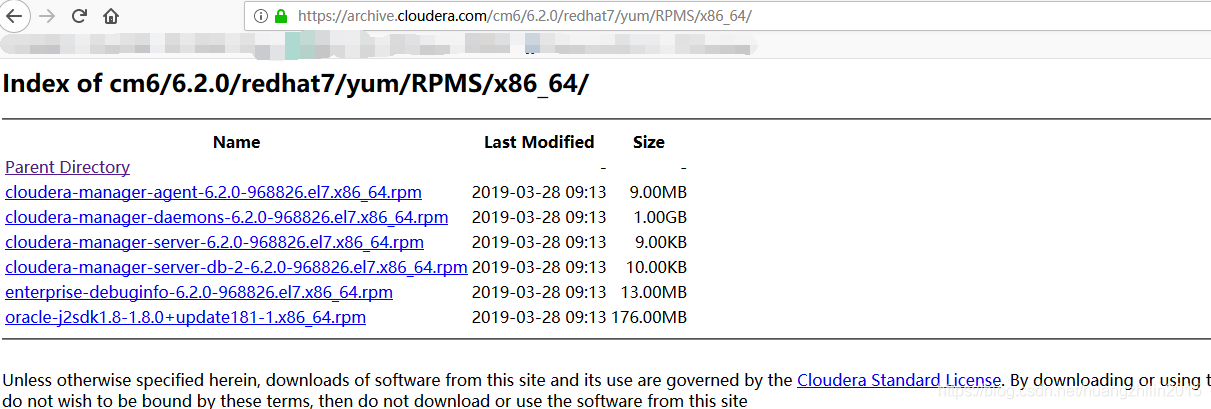Download enterprise-debuginfo rpm file
The image size is (1211, 409).
point(199,292)
